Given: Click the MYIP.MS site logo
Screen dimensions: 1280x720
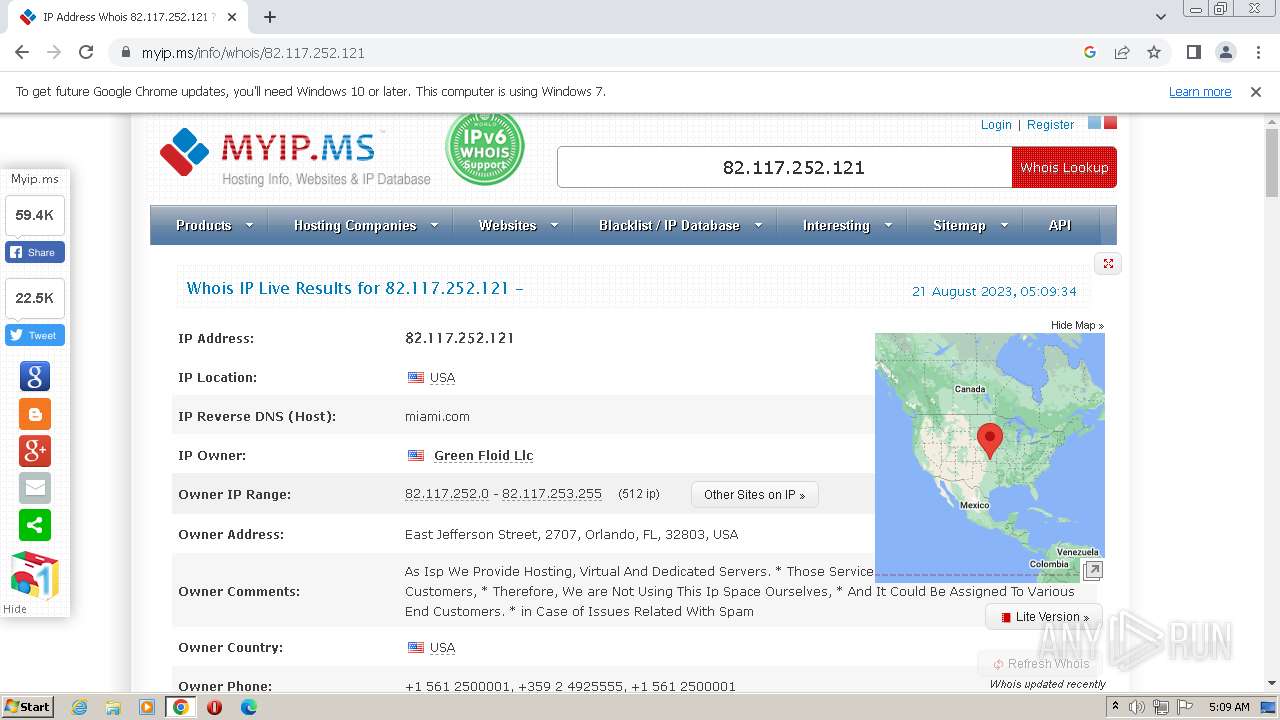Looking at the screenshot, I should (x=295, y=157).
